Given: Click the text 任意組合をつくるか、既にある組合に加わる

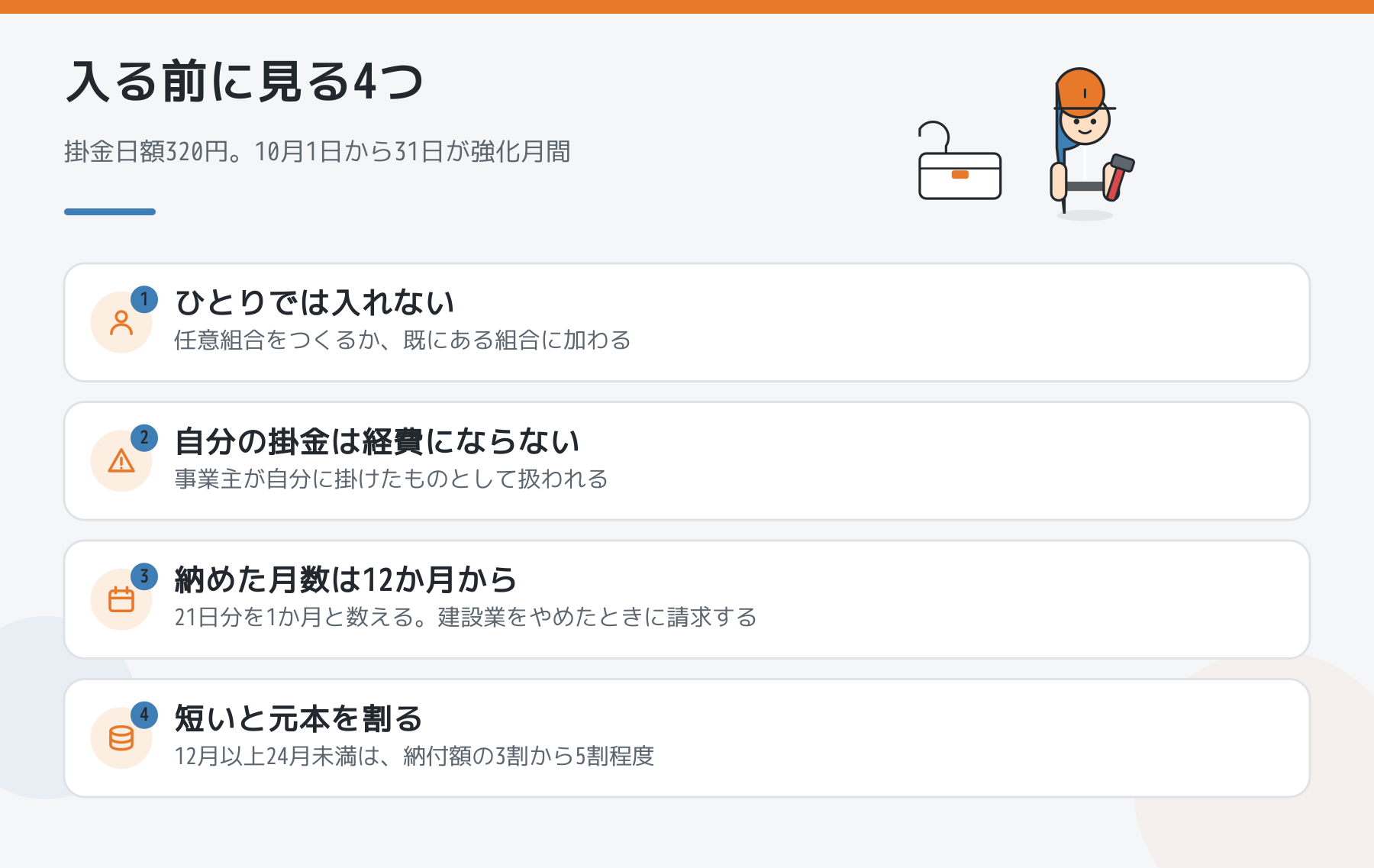Looking at the screenshot, I should 402,340.
